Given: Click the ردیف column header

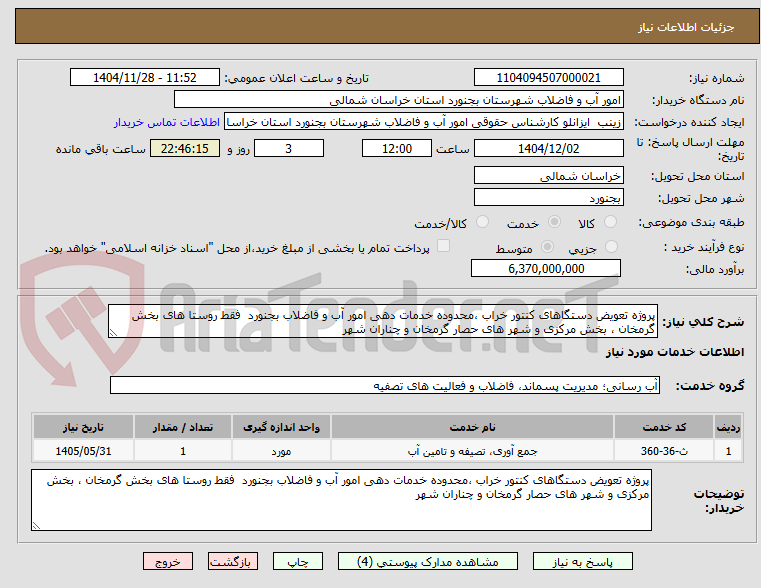Looking at the screenshot, I should 728,427.
